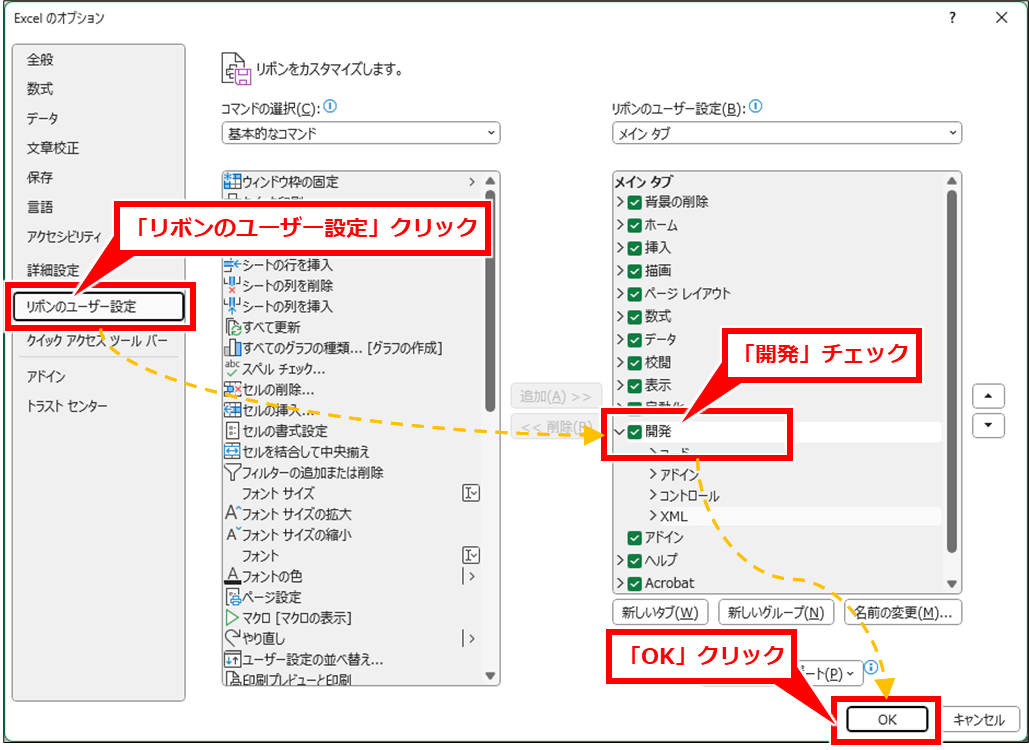The width and height of the screenshot is (1029, 750).
Task: Toggle the 開発 tab checkbox
Action: click(x=635, y=432)
